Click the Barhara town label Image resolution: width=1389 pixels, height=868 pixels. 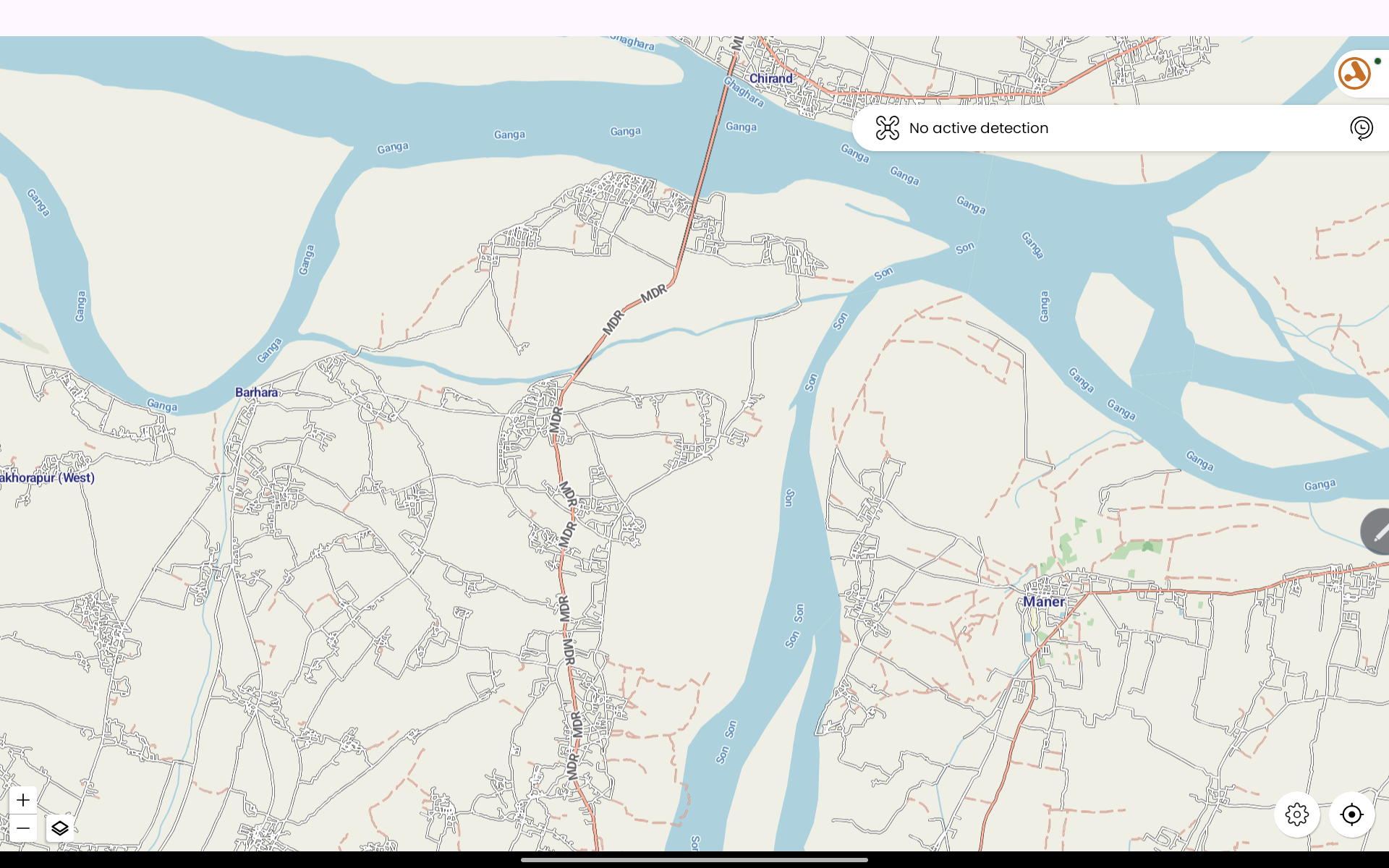[256, 392]
